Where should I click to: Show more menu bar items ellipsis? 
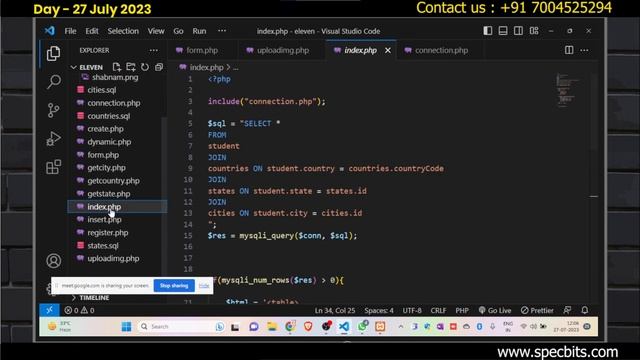[222, 31]
